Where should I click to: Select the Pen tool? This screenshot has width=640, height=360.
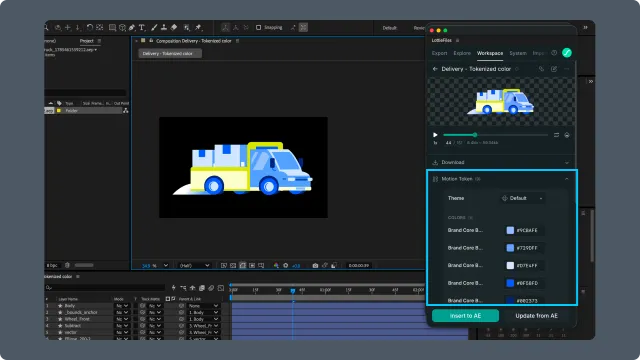(x=132, y=27)
